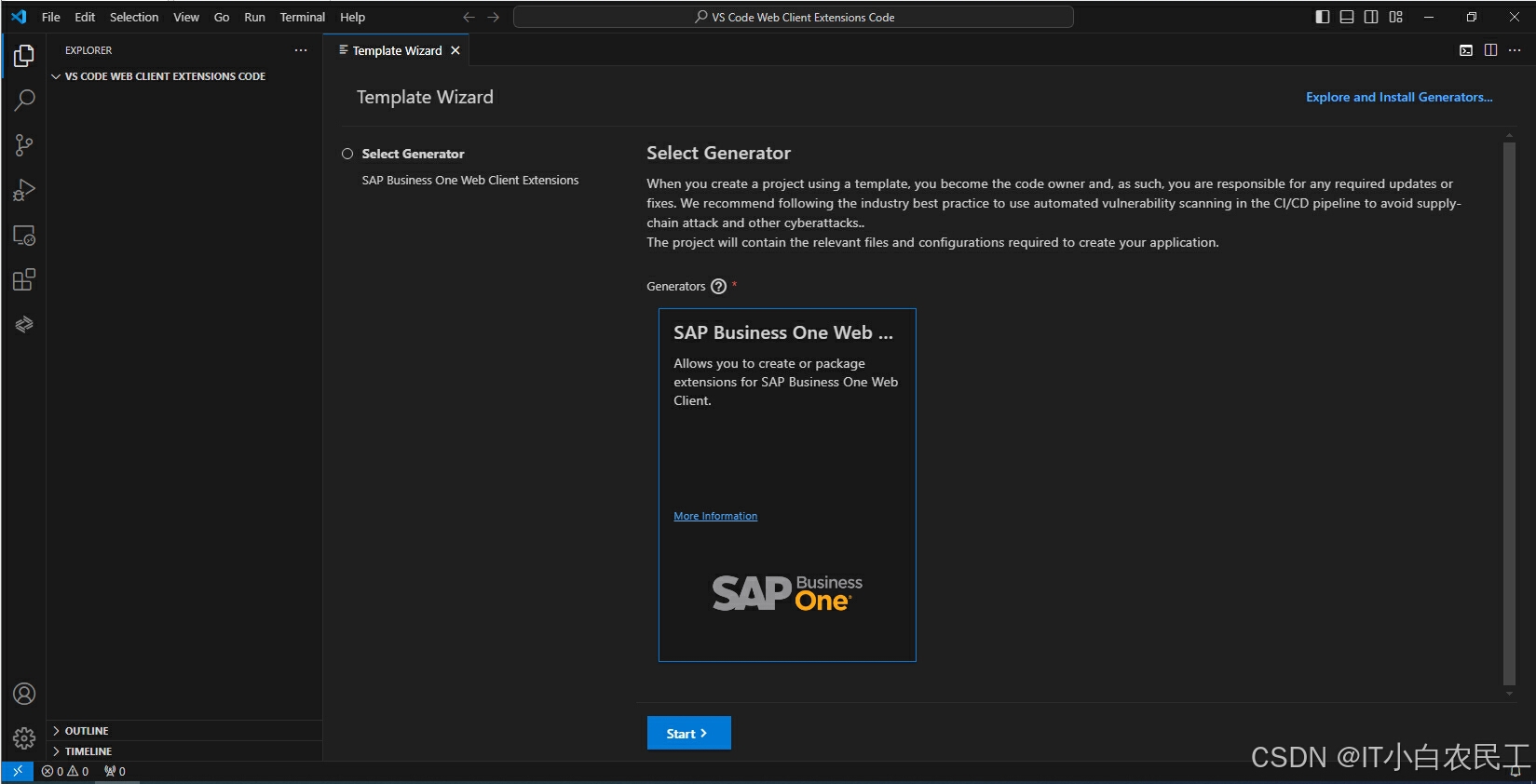Toggle secondary side bar layout icon
The height and width of the screenshot is (784, 1536).
tap(1371, 17)
